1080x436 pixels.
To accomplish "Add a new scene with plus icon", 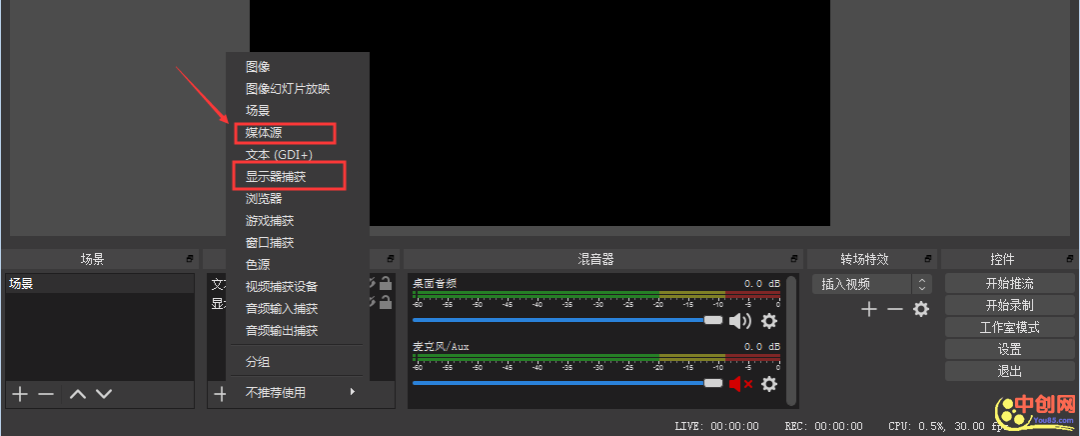I will 20,394.
